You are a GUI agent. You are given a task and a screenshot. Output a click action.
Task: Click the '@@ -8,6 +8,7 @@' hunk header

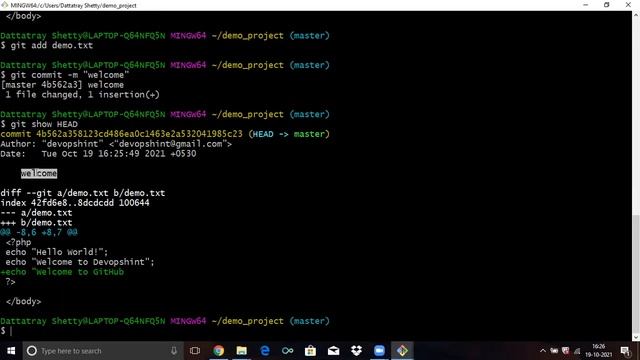tap(39, 232)
